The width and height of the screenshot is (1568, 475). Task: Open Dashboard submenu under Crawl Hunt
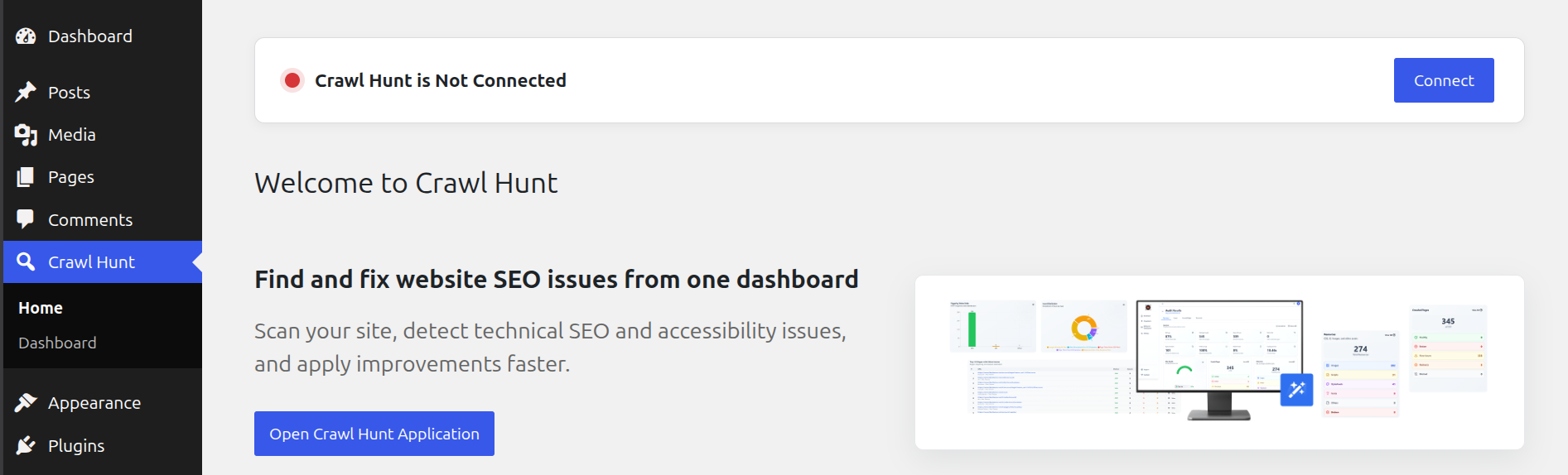[57, 343]
